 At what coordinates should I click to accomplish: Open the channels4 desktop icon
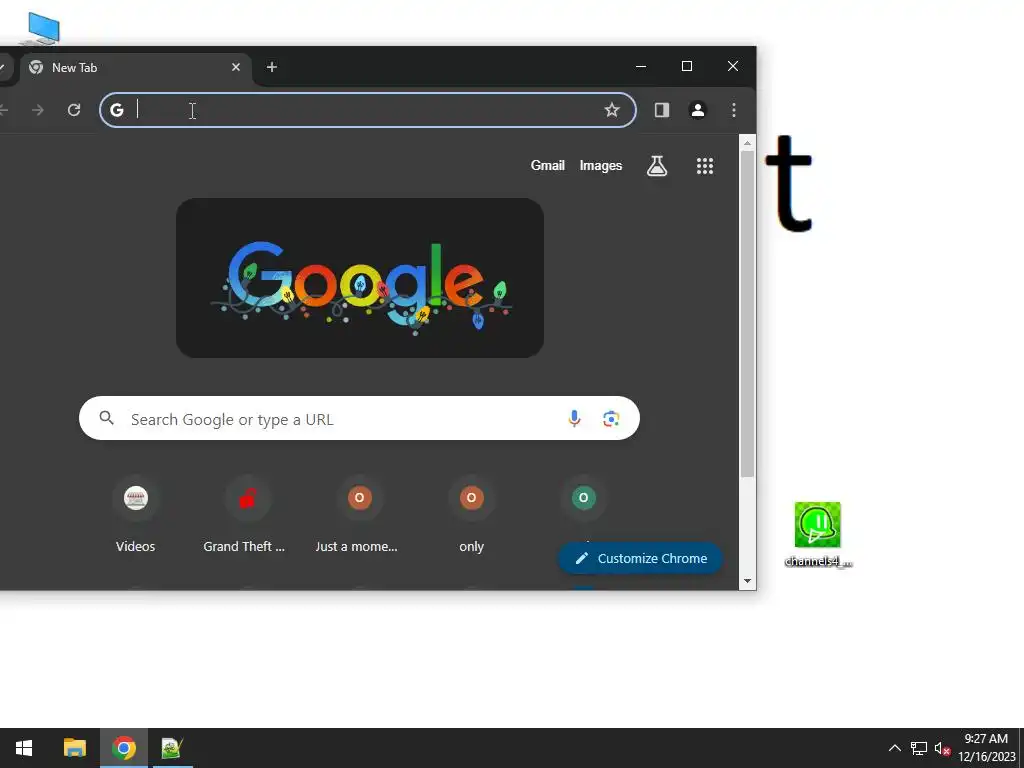818,535
